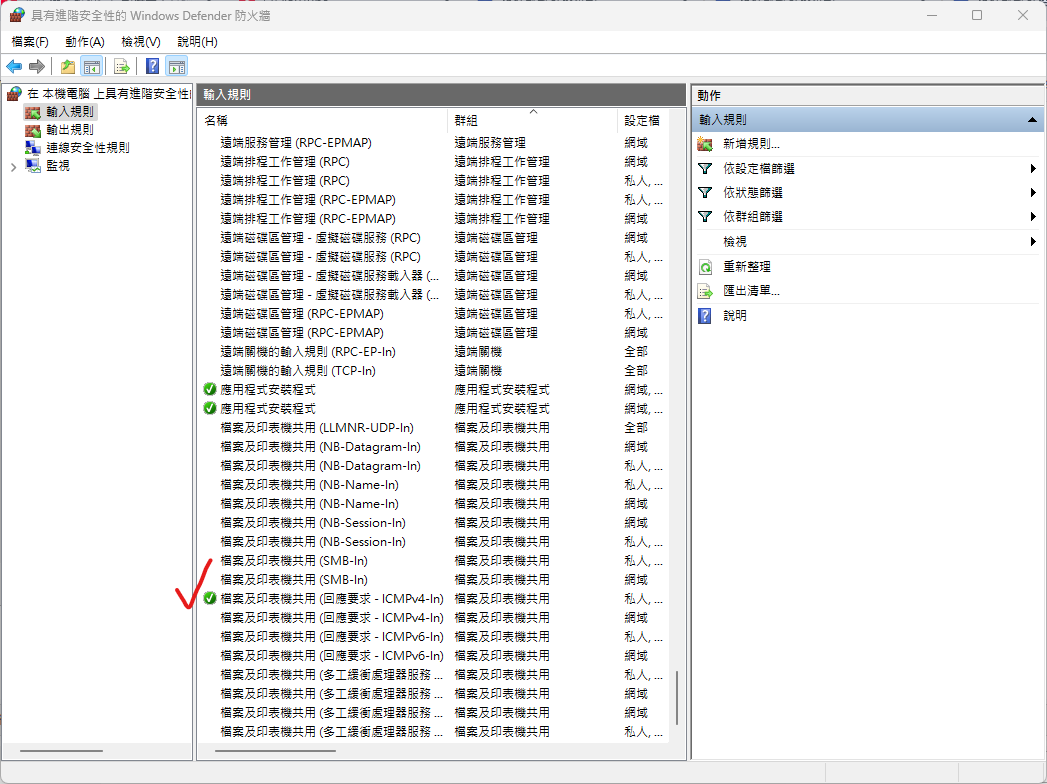This screenshot has width=1047, height=784.
Task: Click the export list toolbar icon
Action: (122, 66)
